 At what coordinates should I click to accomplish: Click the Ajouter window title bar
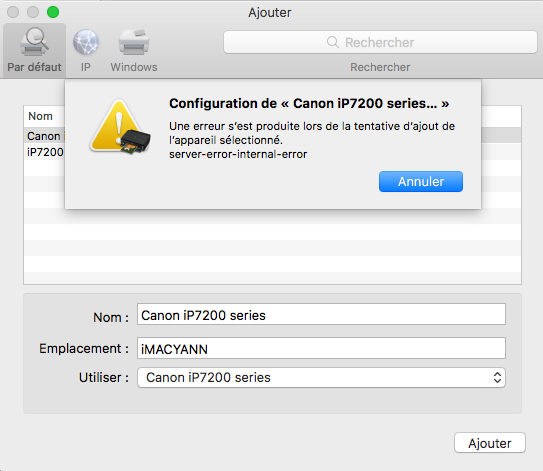click(x=270, y=12)
